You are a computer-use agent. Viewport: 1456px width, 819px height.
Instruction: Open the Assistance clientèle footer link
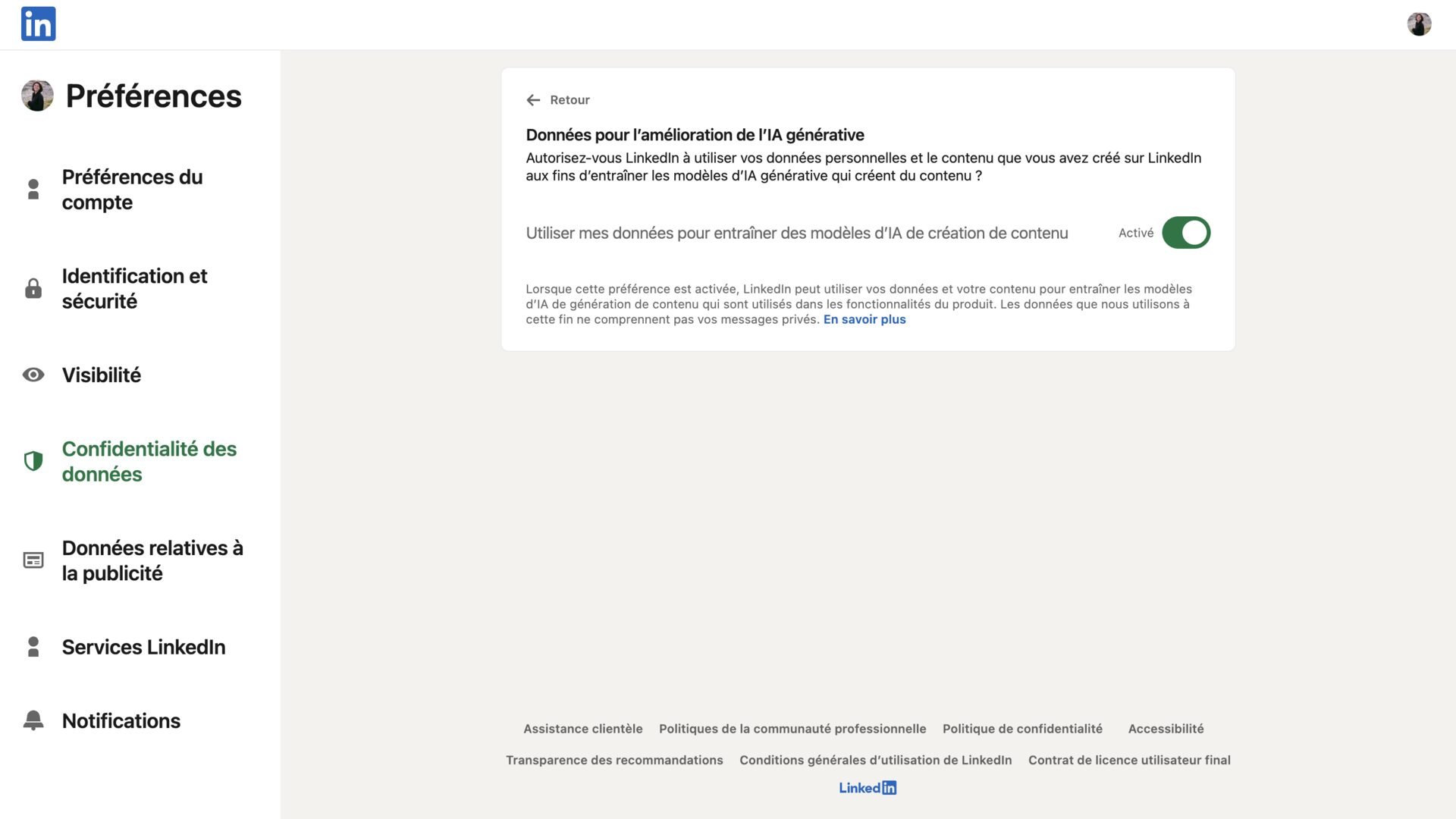pos(582,729)
